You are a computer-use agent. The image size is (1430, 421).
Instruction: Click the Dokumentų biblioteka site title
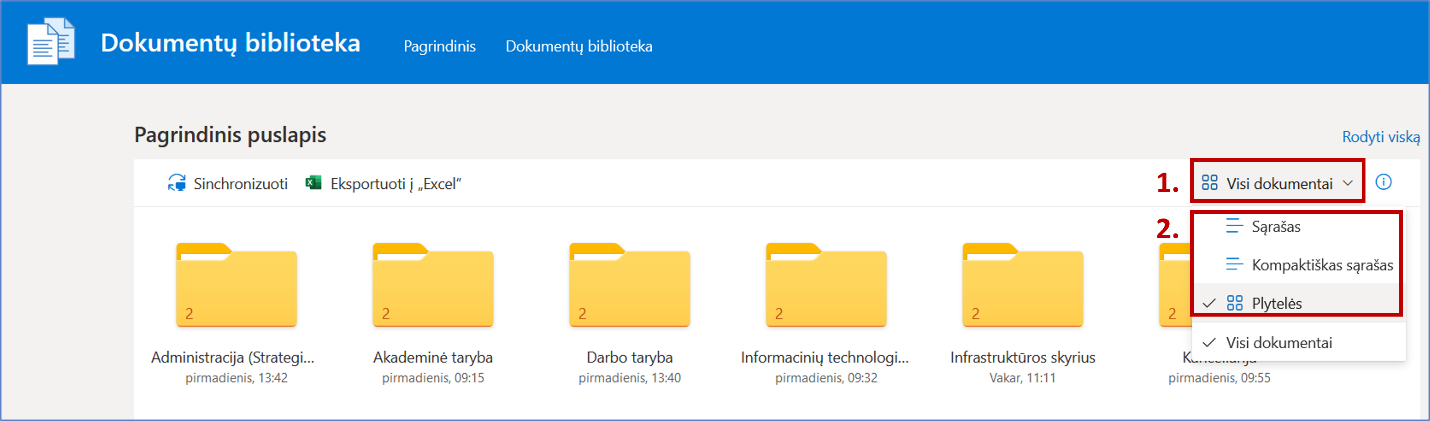point(230,44)
